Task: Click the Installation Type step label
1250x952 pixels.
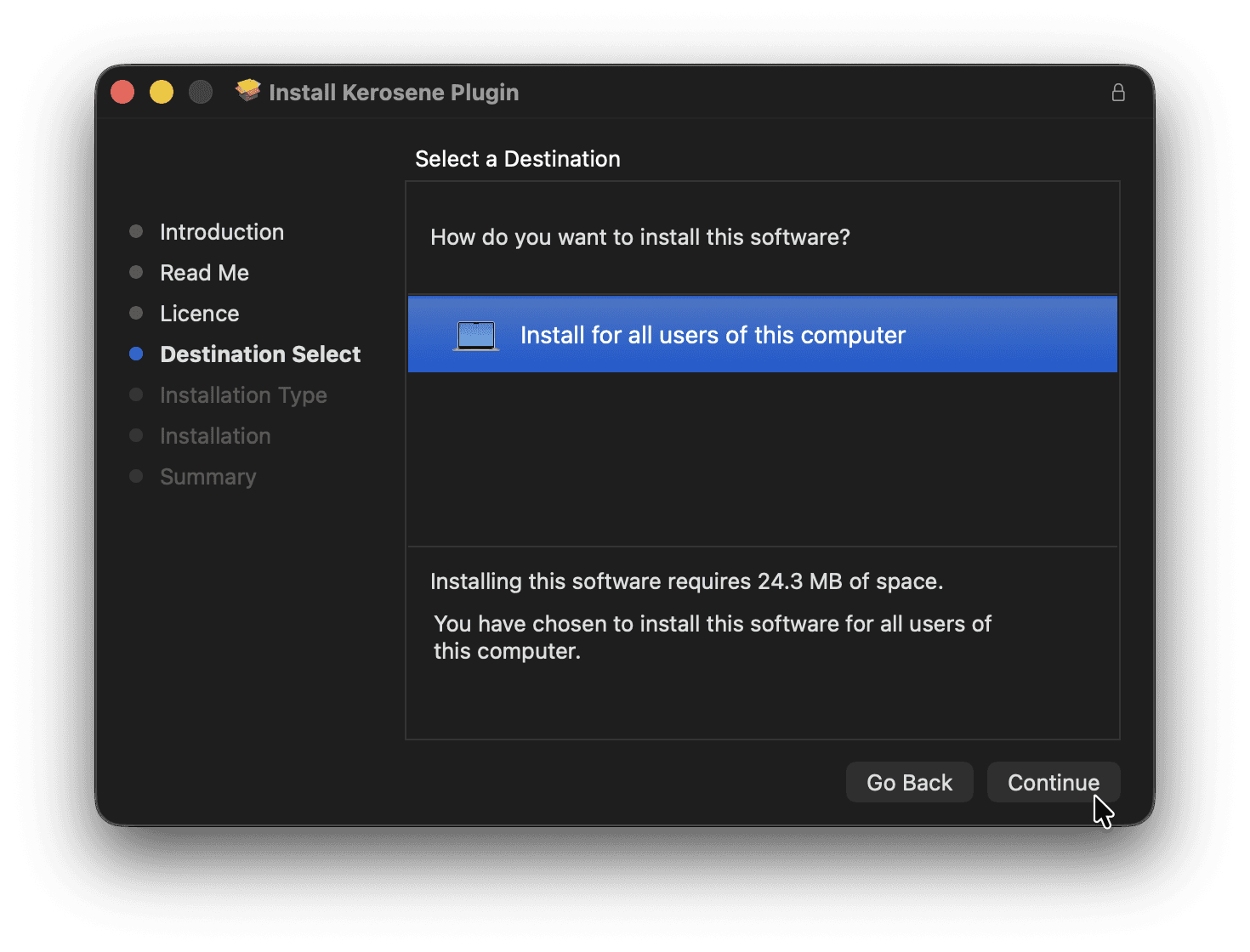Action: [x=243, y=395]
